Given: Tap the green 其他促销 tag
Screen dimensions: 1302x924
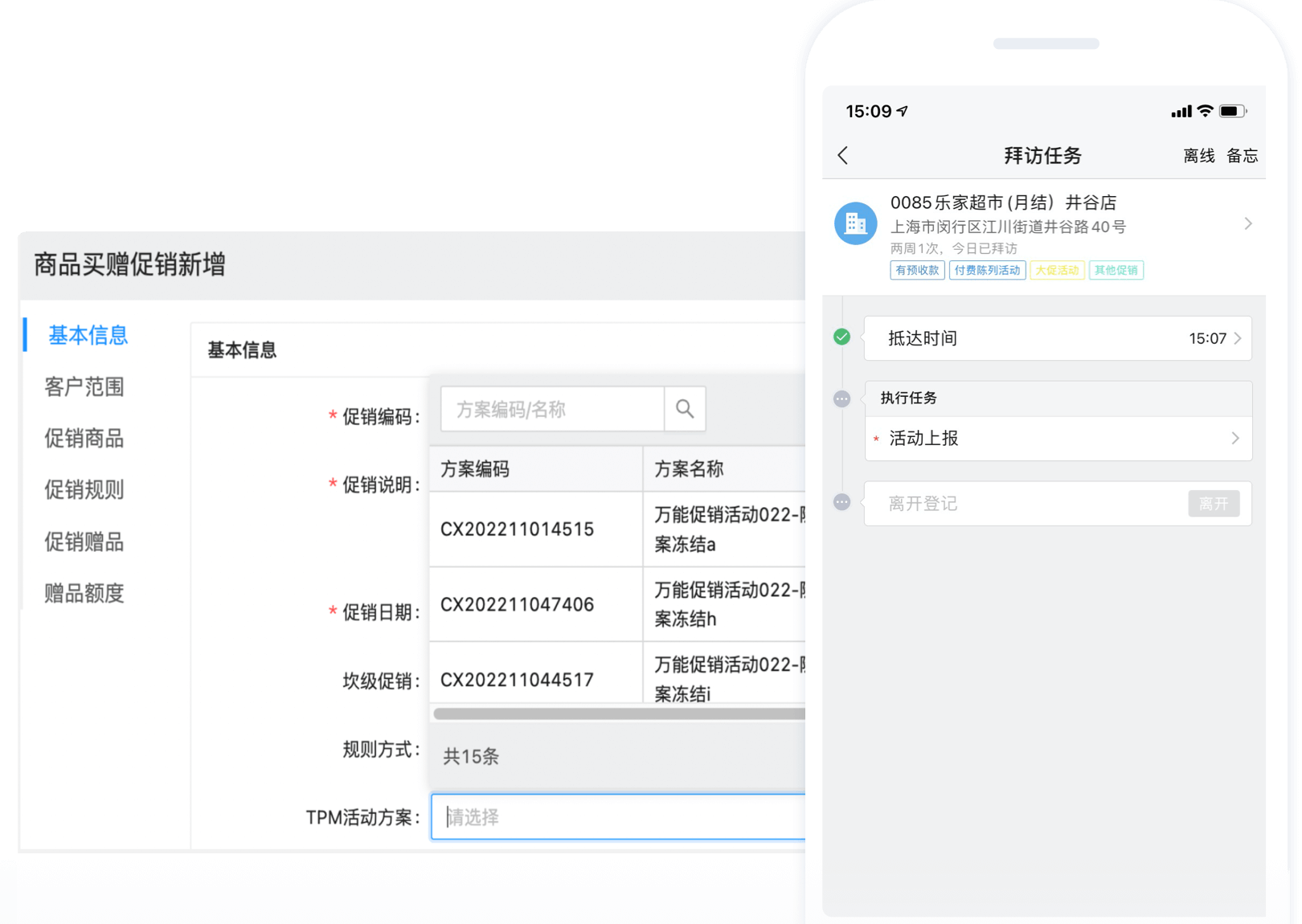Looking at the screenshot, I should click(x=1116, y=270).
